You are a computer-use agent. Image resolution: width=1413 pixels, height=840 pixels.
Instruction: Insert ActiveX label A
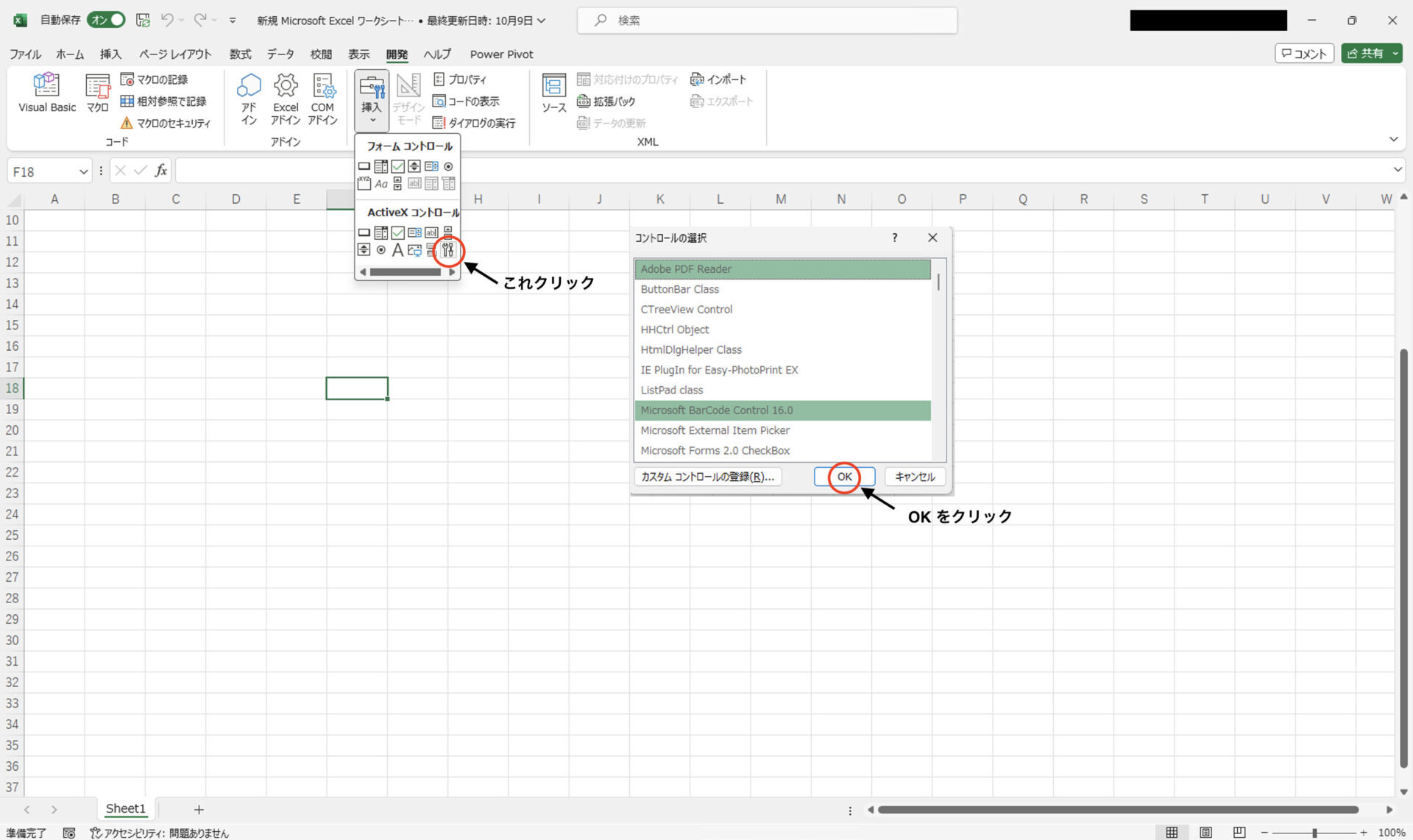point(398,250)
